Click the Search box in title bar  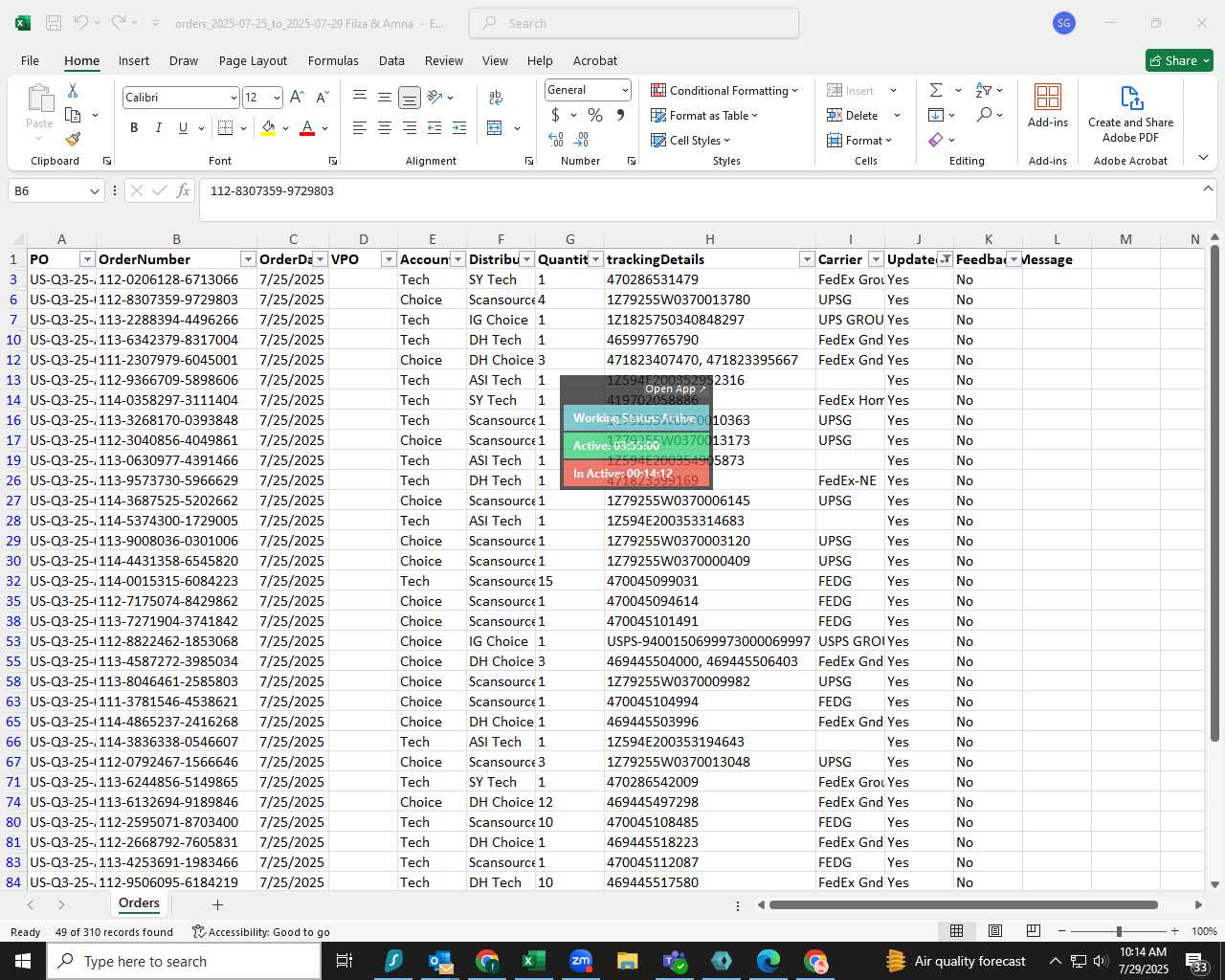(634, 23)
